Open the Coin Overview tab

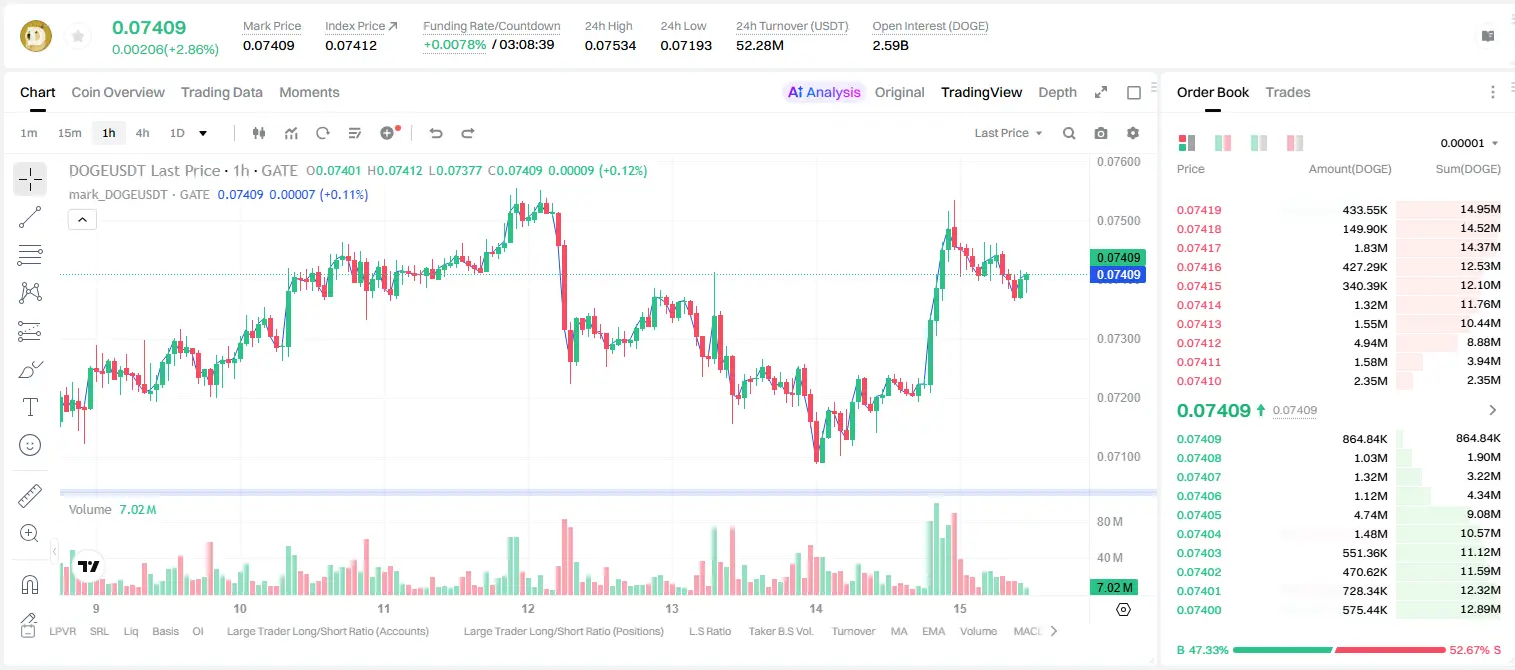click(x=118, y=92)
